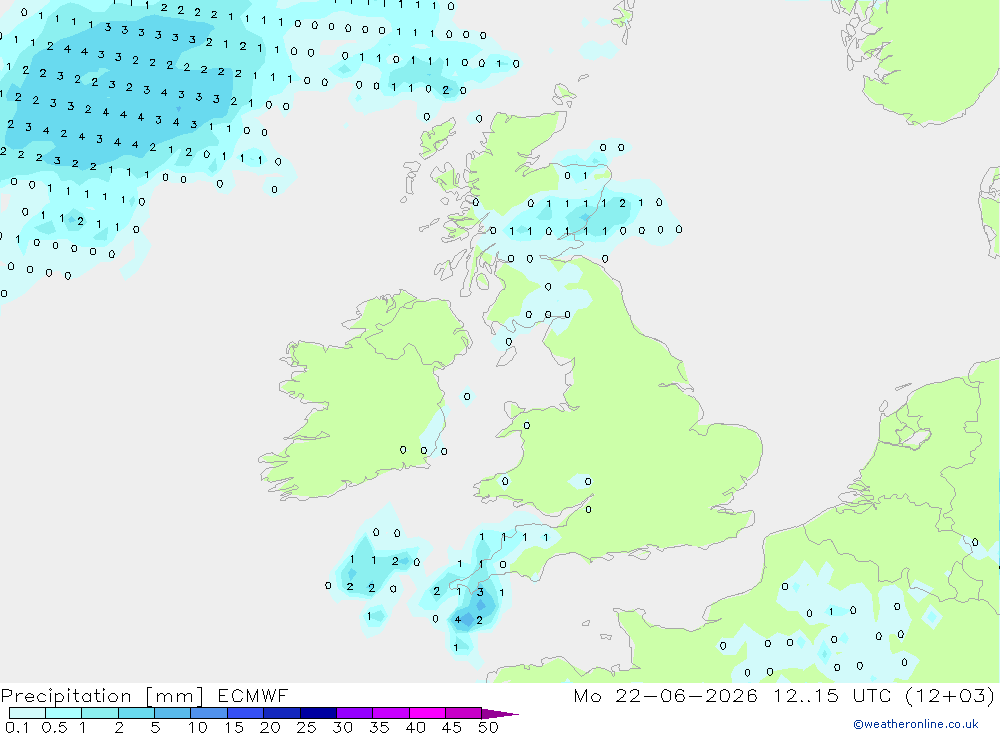Click the 1–2 mm legend color swatch
This screenshot has width=1000, height=733.
[x=99, y=713]
